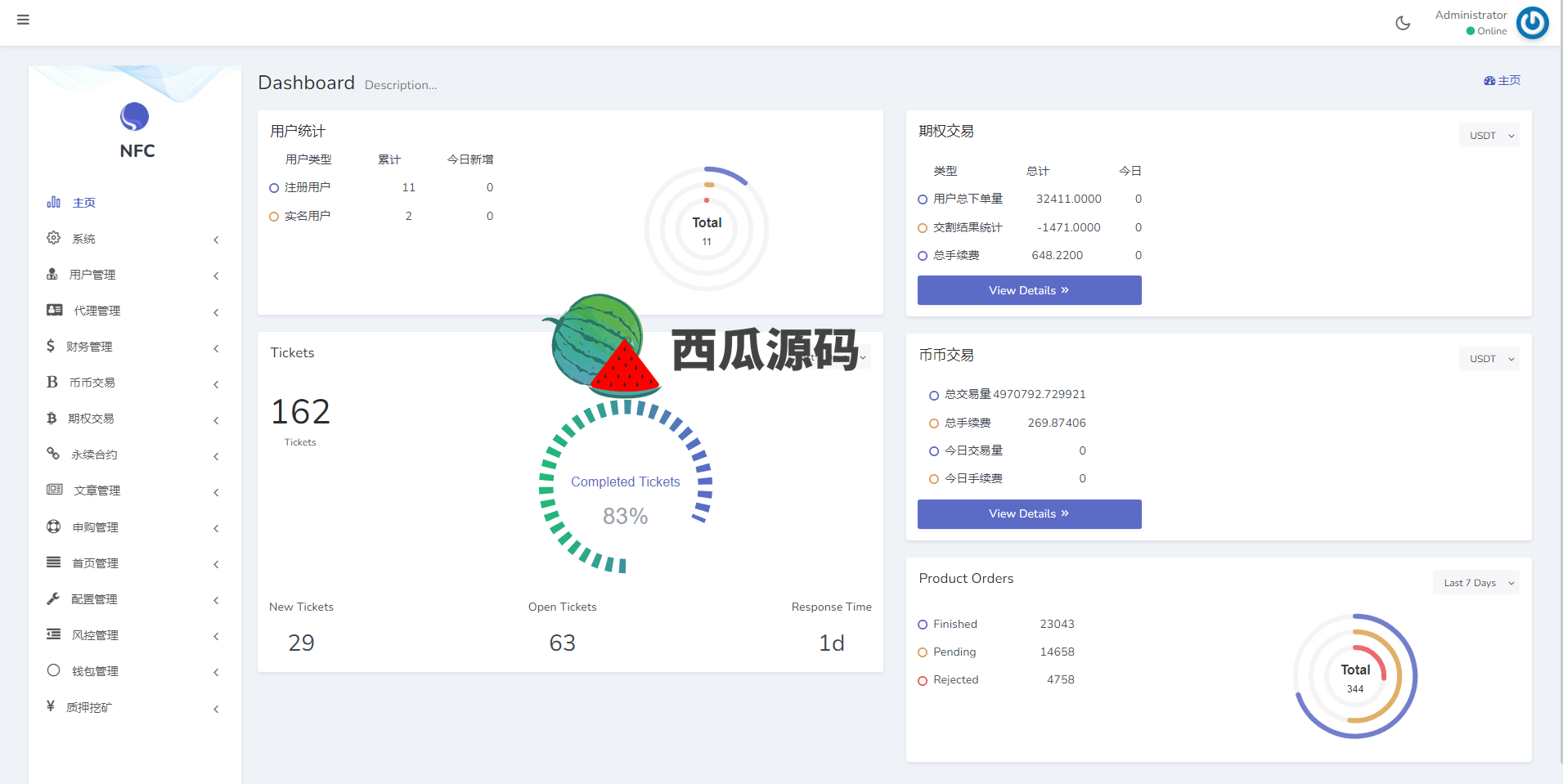1563x784 pixels.
Task: Click the link icon next to 永续合约
Action: [x=53, y=454]
